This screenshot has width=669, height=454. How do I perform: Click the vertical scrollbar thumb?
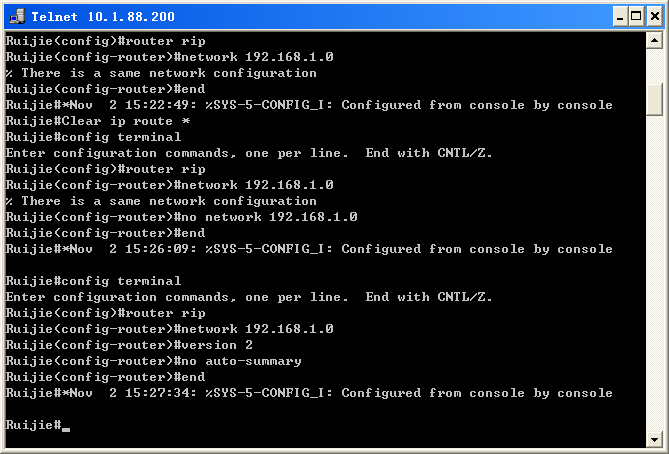[654, 99]
